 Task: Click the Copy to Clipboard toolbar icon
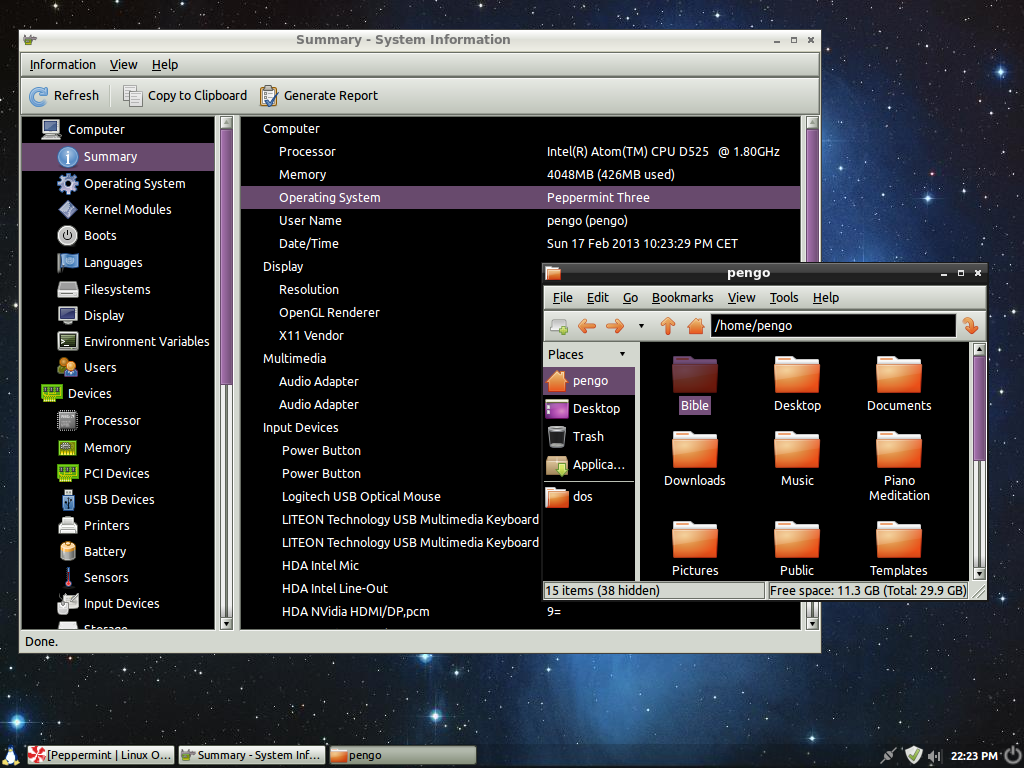pyautogui.click(x=133, y=96)
